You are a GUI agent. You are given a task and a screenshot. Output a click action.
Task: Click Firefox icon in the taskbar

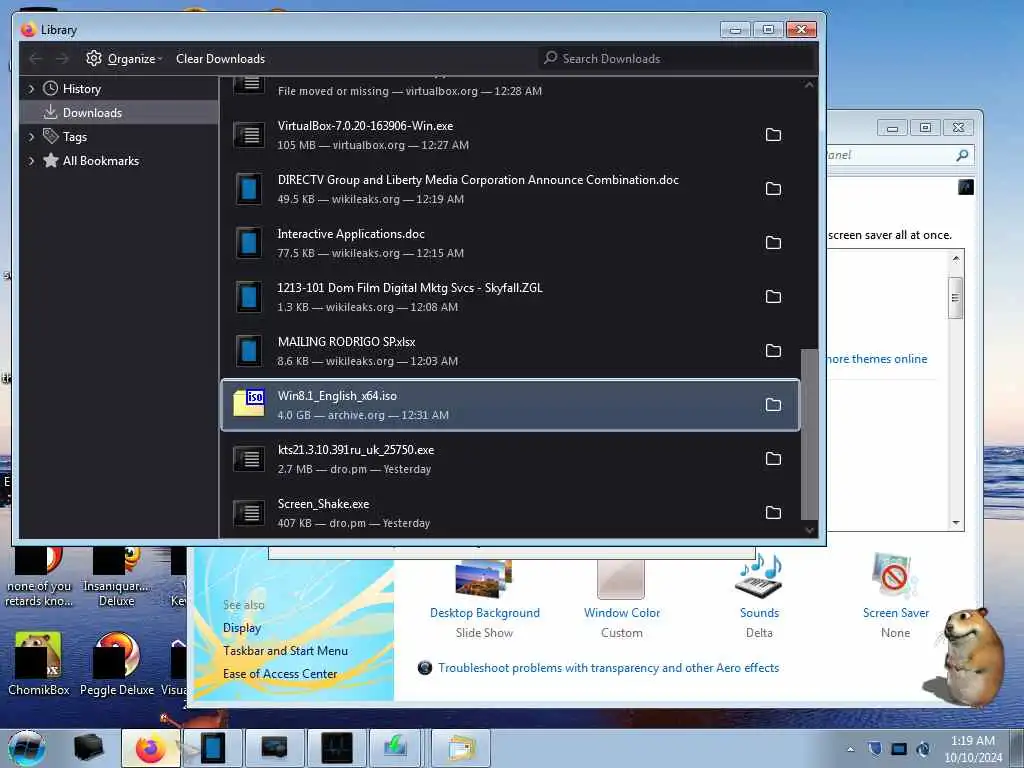point(150,748)
